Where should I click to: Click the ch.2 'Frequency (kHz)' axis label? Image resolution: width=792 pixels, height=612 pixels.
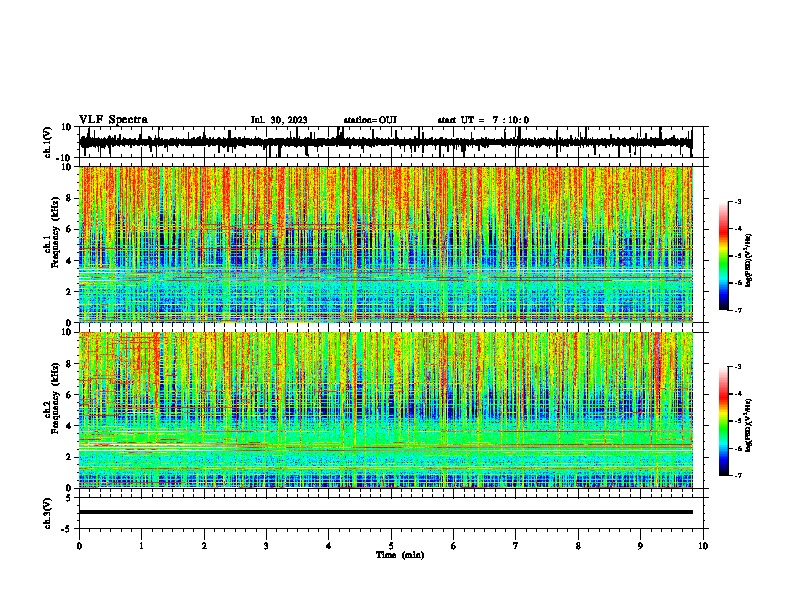click(x=53, y=398)
